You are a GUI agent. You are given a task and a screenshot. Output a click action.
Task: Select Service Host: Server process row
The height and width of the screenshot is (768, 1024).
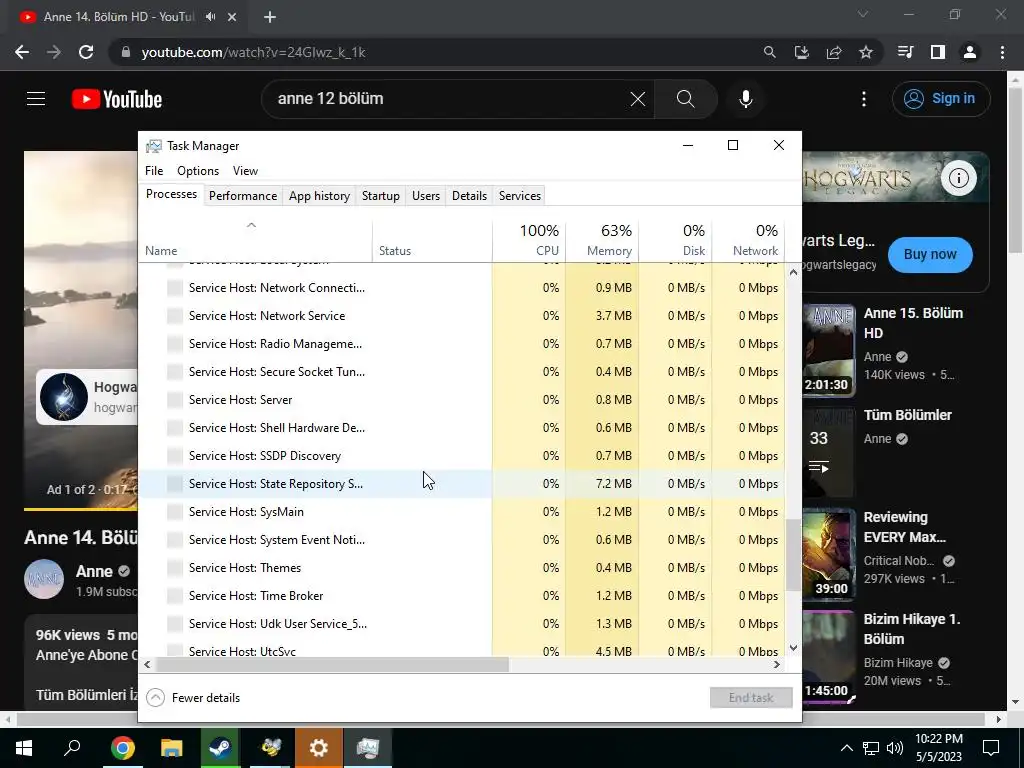click(x=462, y=400)
